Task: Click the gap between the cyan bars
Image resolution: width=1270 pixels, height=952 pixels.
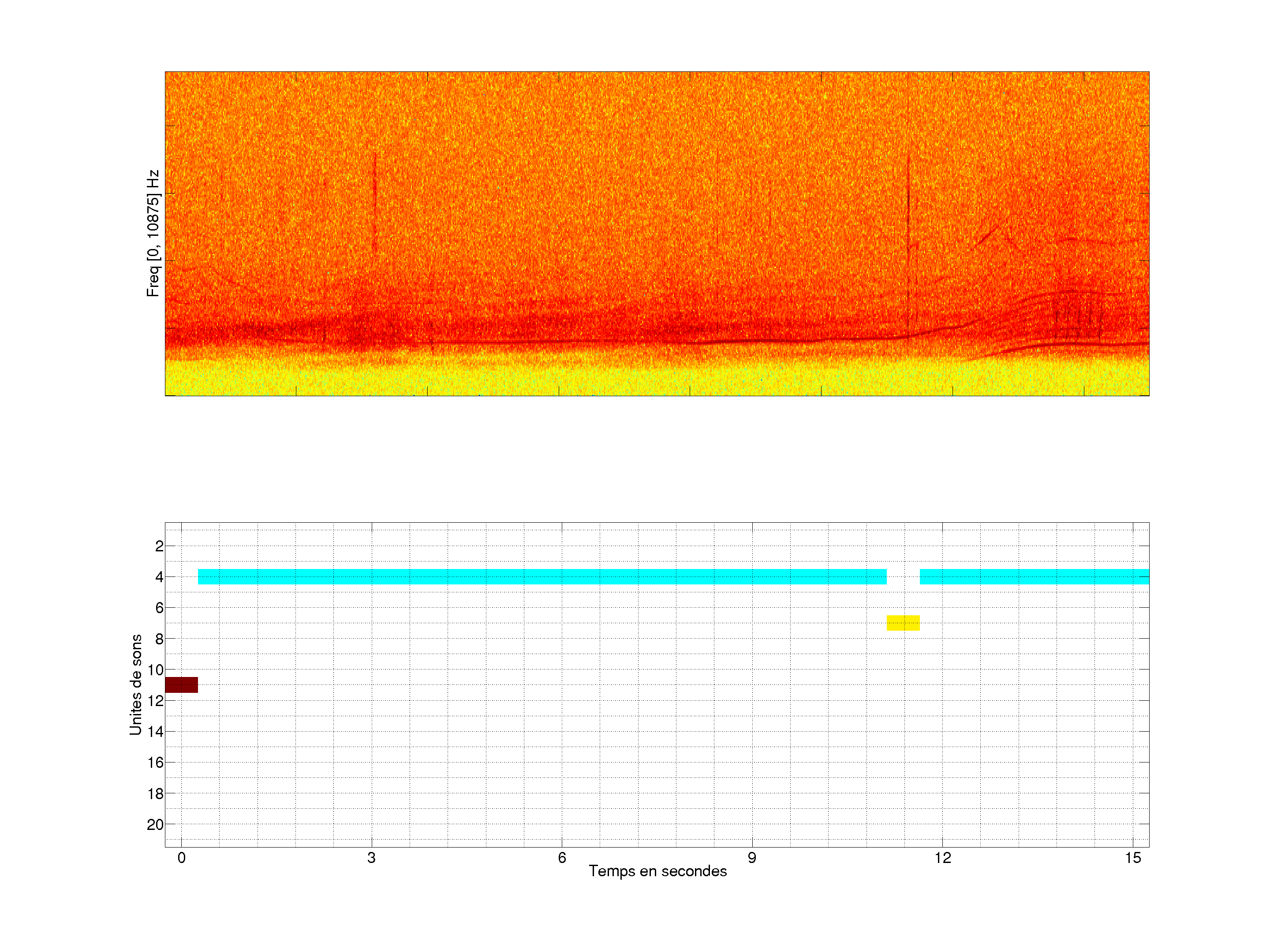Action: pyautogui.click(x=903, y=576)
